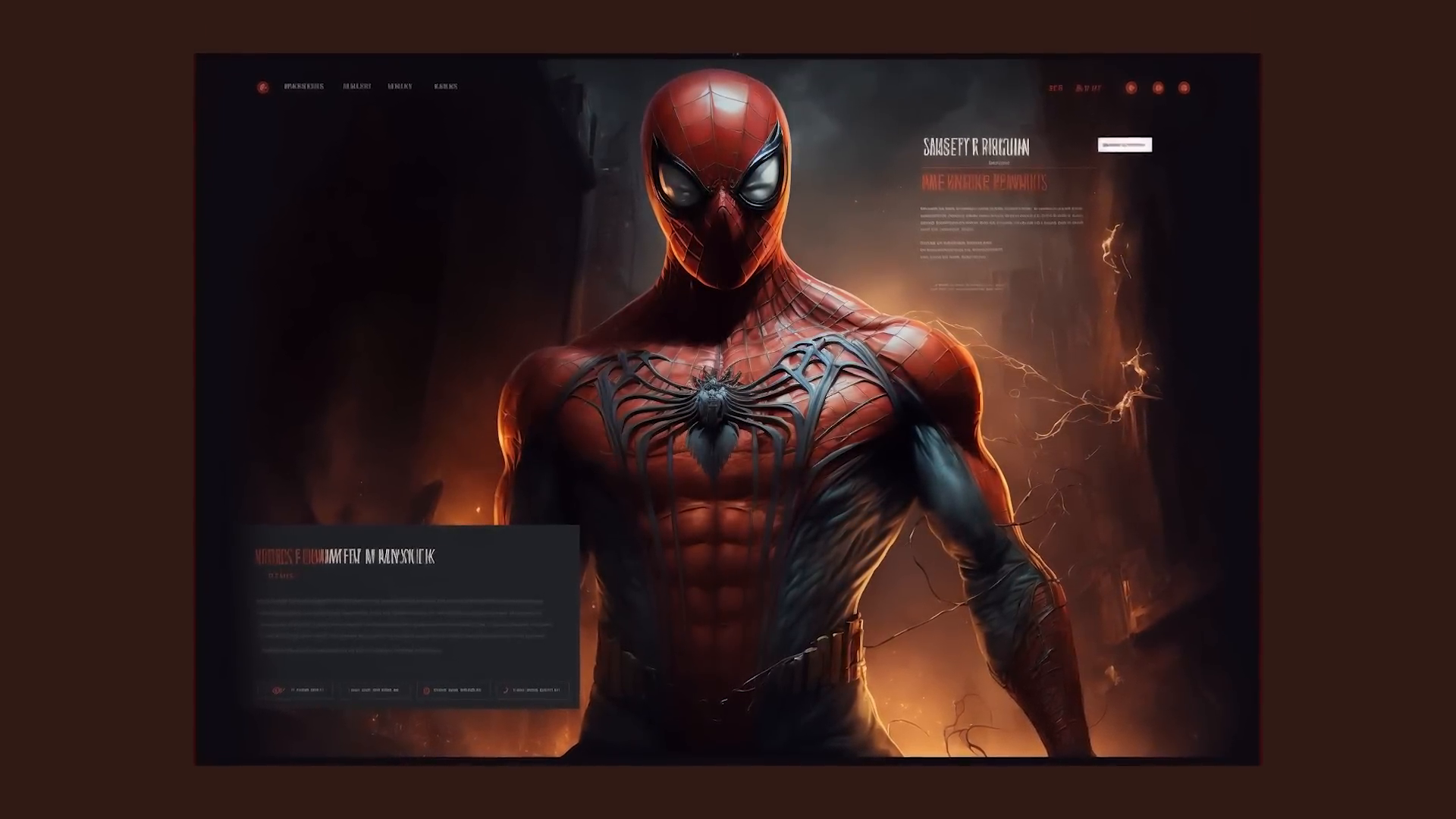
Task: Click the middle circular red header icon
Action: (x=1158, y=88)
